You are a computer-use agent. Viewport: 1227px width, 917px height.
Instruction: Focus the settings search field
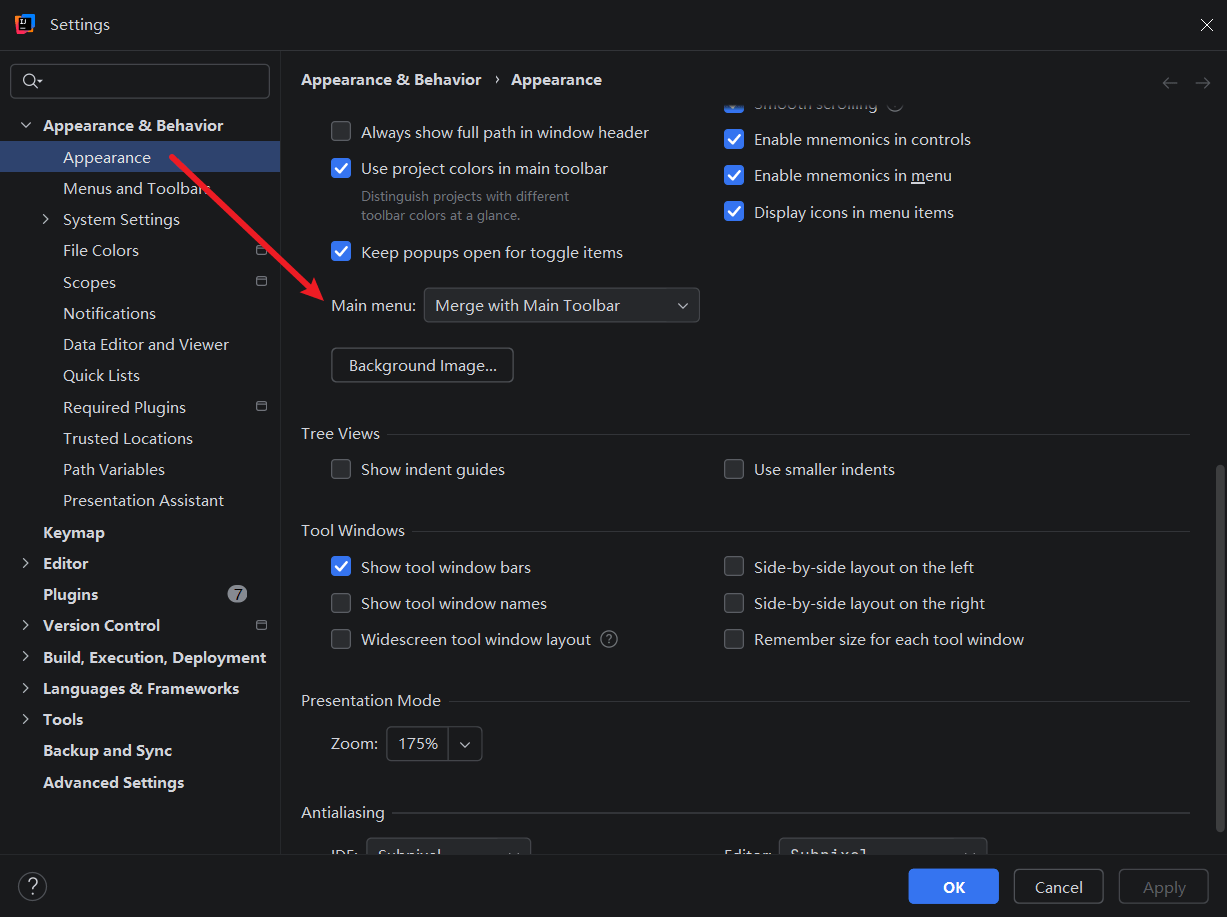[x=140, y=81]
